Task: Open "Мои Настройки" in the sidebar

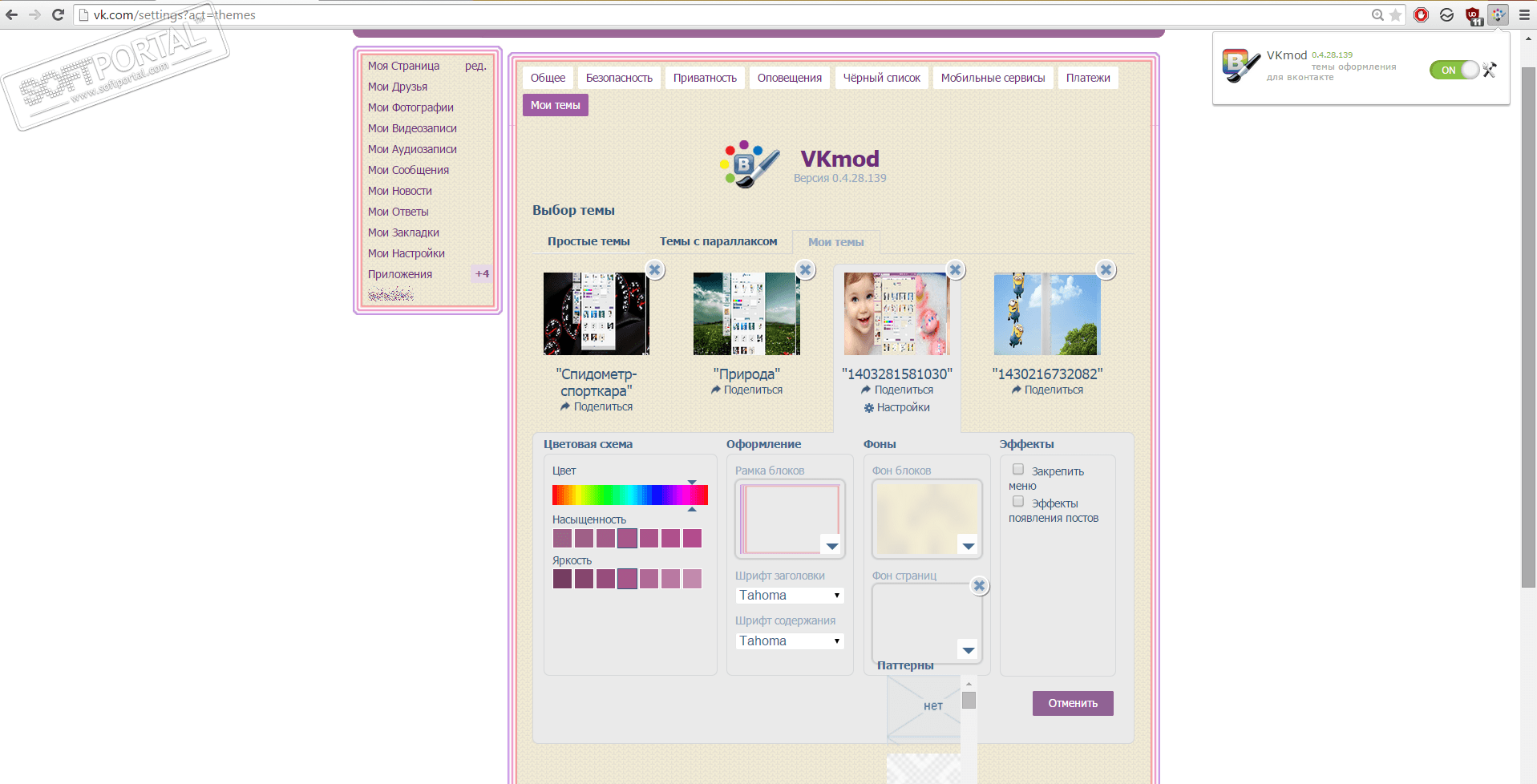Action: 406,253
